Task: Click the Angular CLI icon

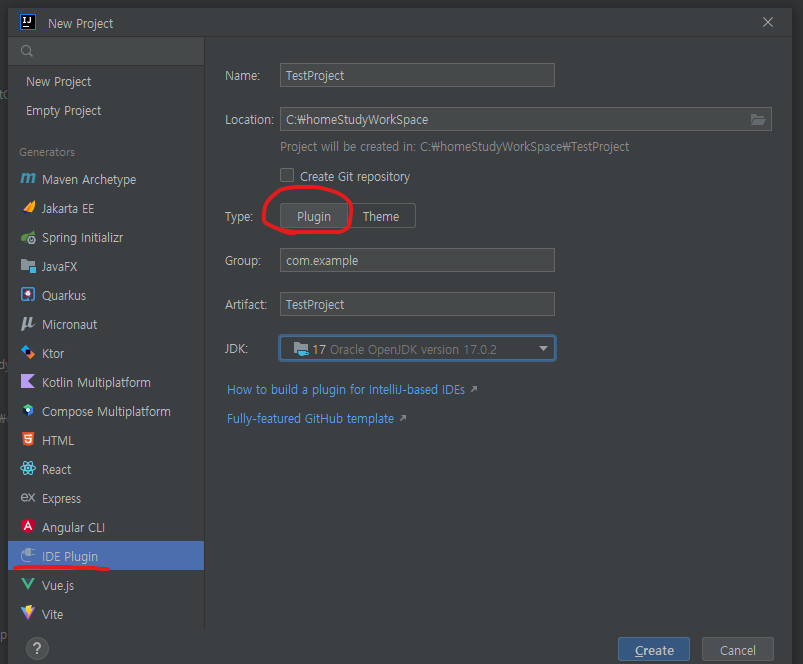Action: point(28,526)
